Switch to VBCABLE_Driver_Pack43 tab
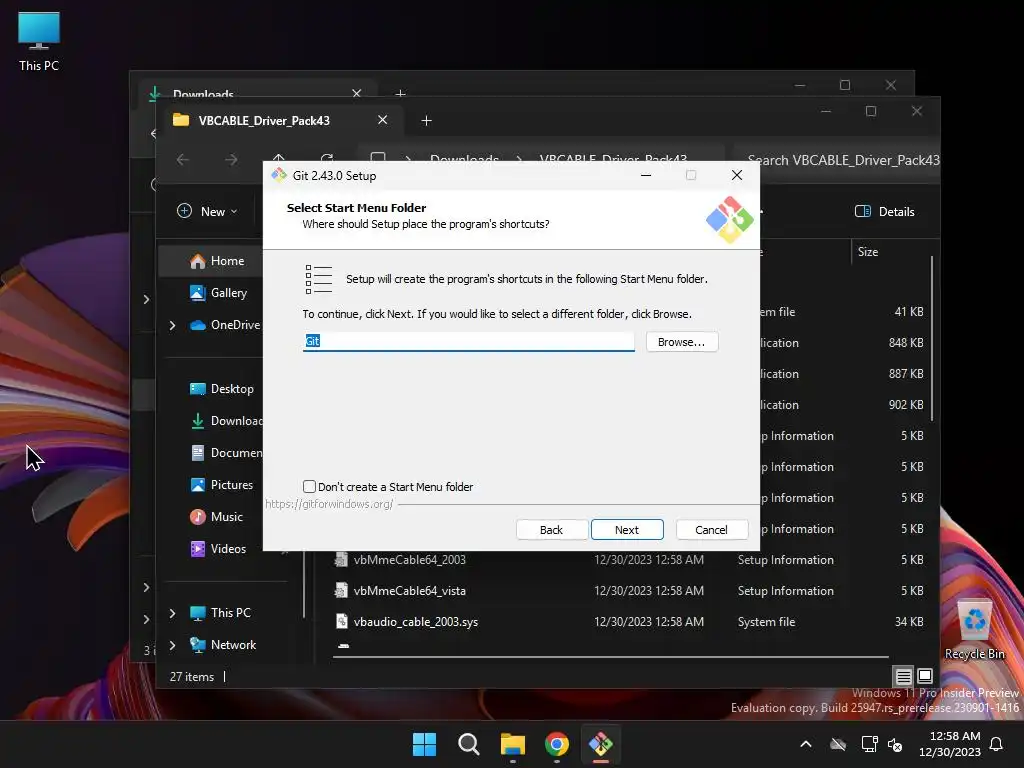Image resolution: width=1024 pixels, height=768 pixels. pos(264,121)
